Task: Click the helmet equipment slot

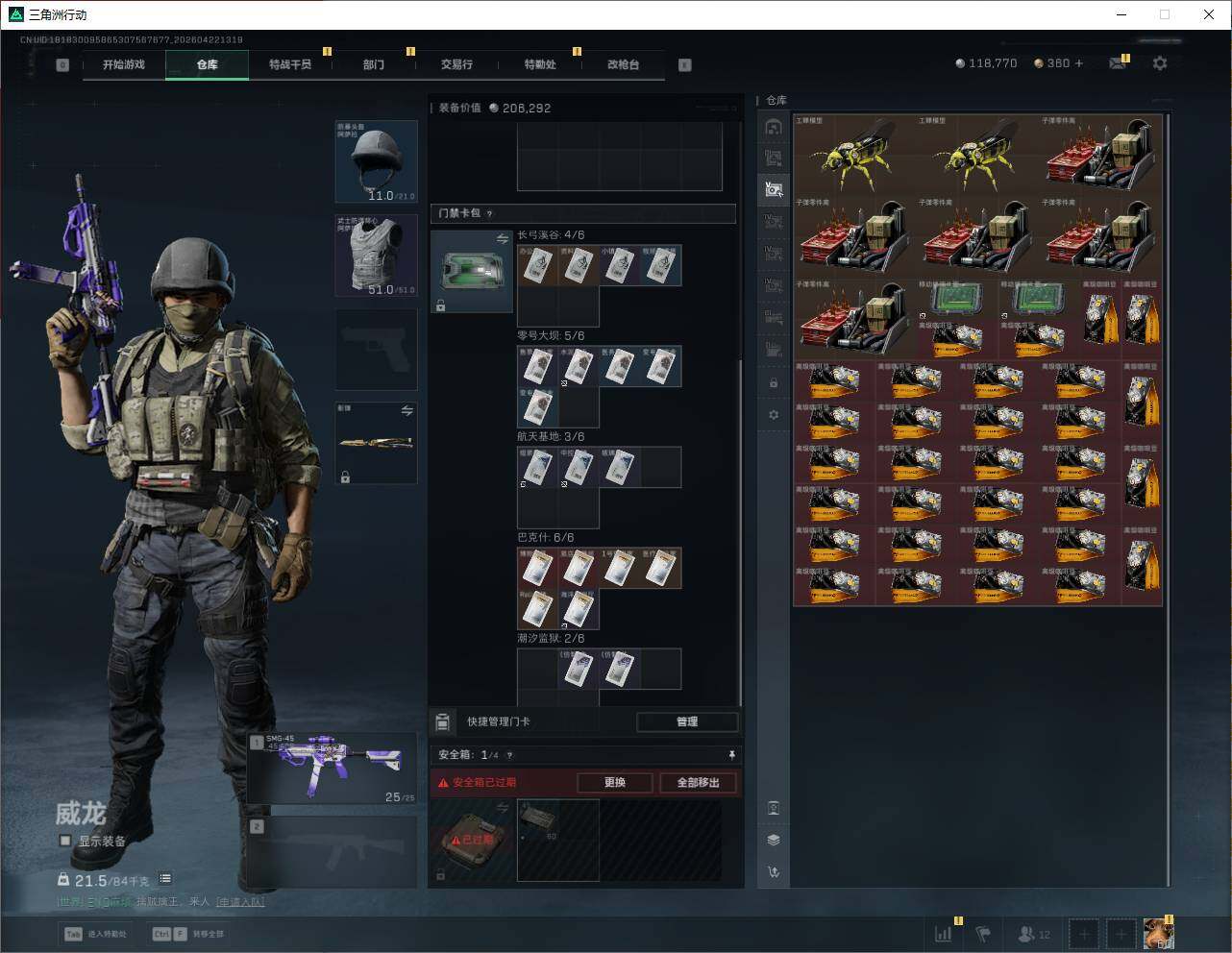Action: click(x=376, y=161)
